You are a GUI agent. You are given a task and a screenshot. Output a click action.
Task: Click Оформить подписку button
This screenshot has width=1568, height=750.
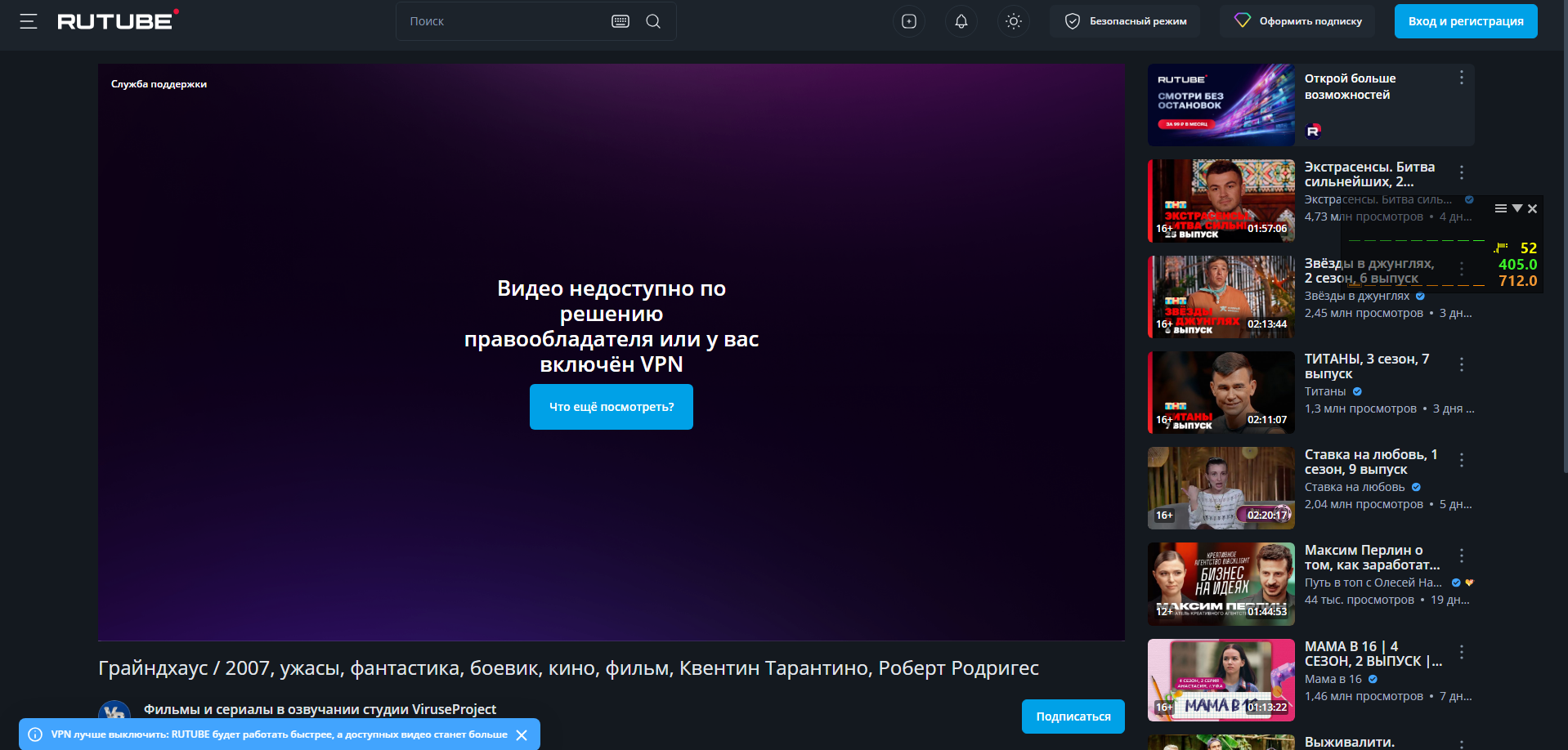click(1297, 21)
